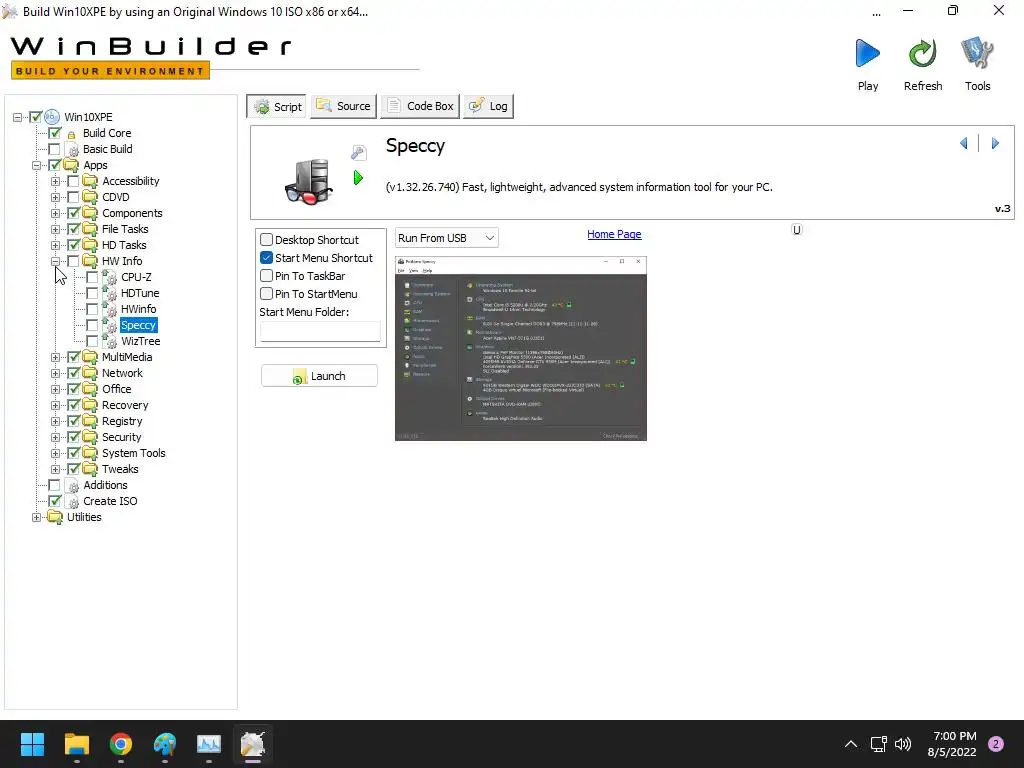Click the Apps folder icon
The width and height of the screenshot is (1024, 768).
tap(71, 165)
